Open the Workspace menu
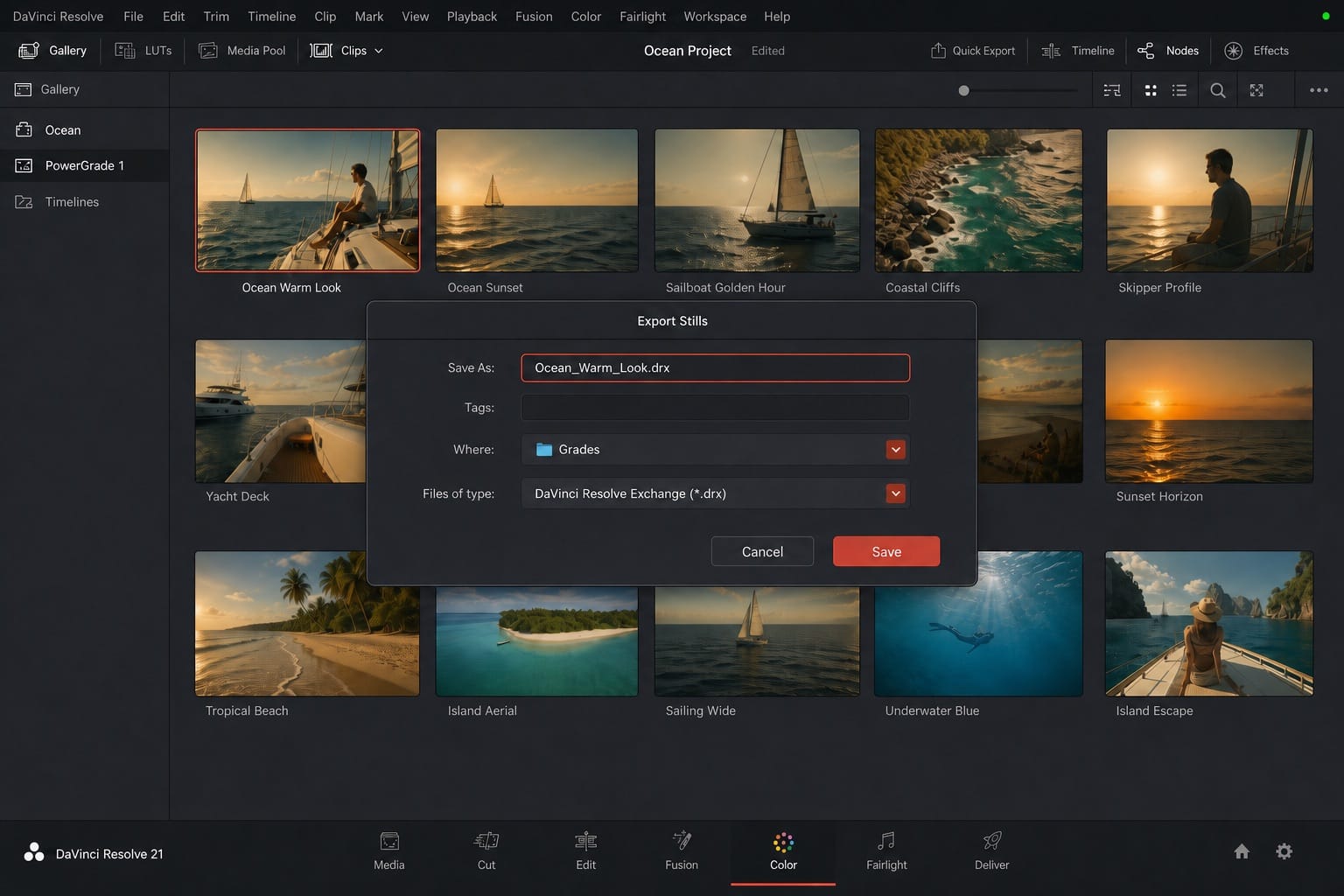Image resolution: width=1344 pixels, height=896 pixels. point(715,16)
